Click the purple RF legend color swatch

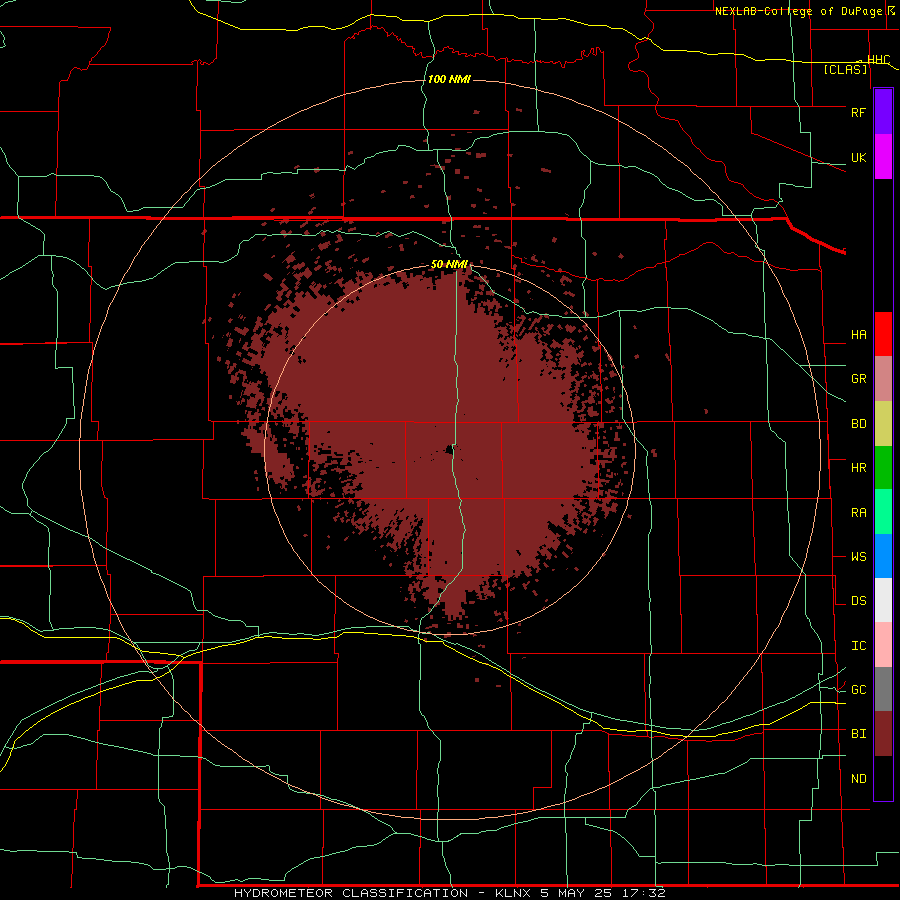[x=883, y=112]
